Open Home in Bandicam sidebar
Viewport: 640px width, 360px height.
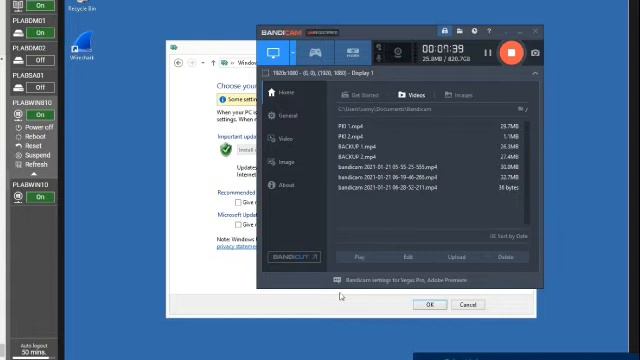(x=281, y=93)
